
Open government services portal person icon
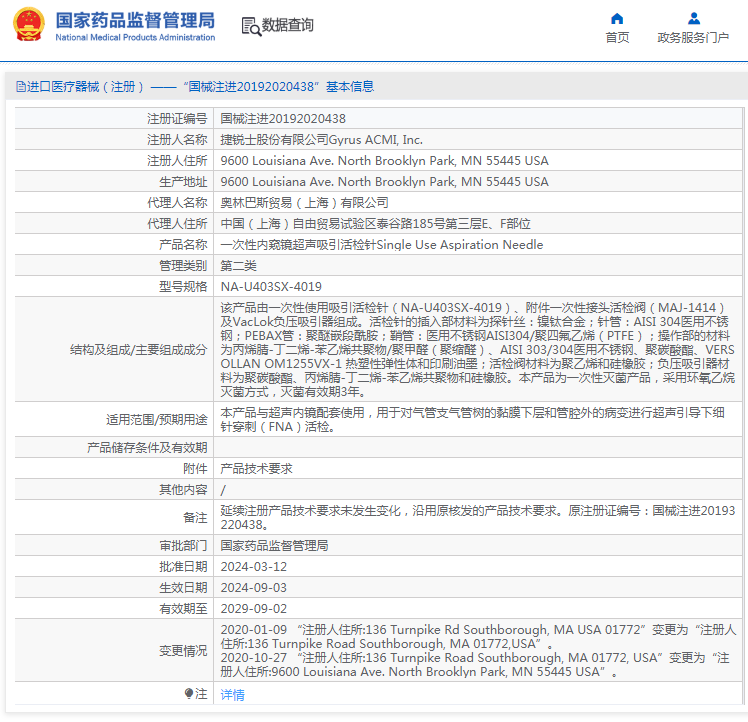(694, 19)
